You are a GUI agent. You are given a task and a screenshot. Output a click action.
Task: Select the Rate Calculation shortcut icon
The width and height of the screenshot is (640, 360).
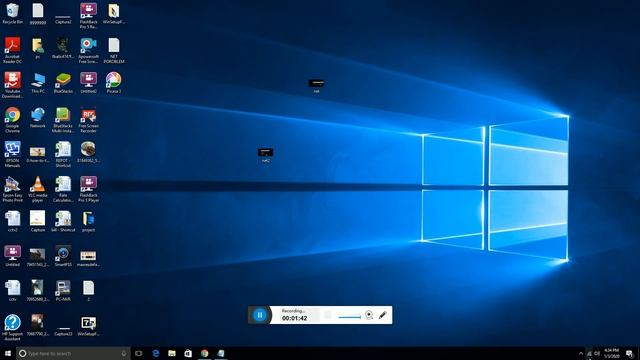(63, 189)
